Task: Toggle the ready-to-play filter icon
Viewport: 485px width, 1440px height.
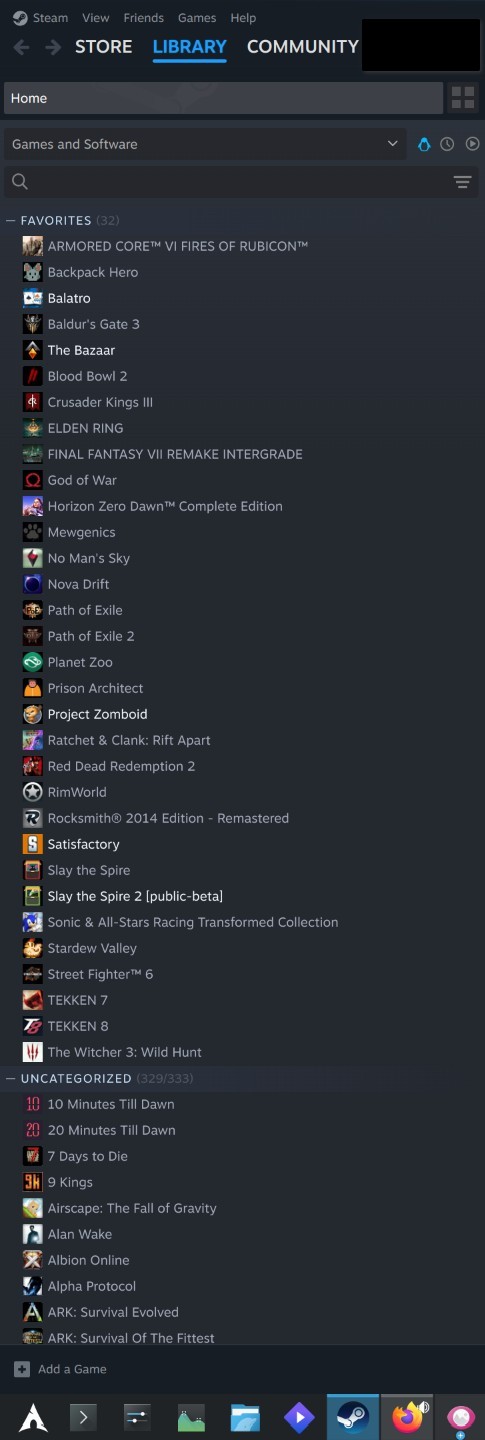Action: (472, 144)
